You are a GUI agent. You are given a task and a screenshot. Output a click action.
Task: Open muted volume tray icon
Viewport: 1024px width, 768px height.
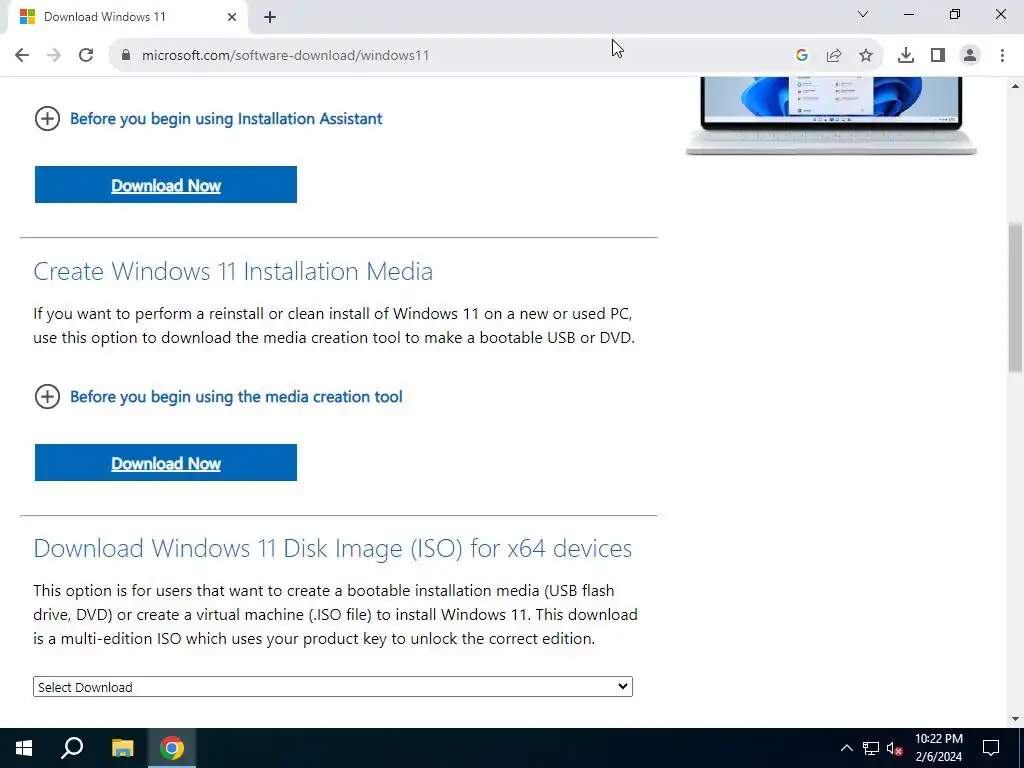point(895,748)
